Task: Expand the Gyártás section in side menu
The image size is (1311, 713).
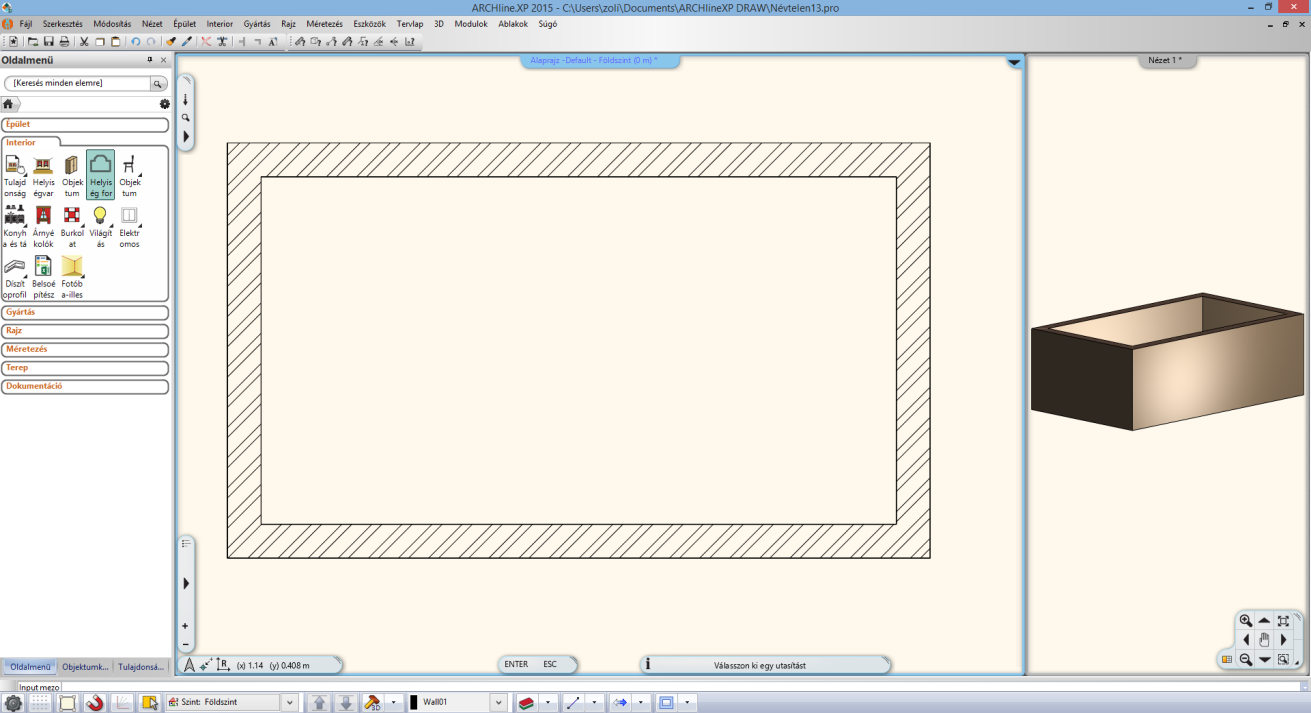Action: point(85,312)
